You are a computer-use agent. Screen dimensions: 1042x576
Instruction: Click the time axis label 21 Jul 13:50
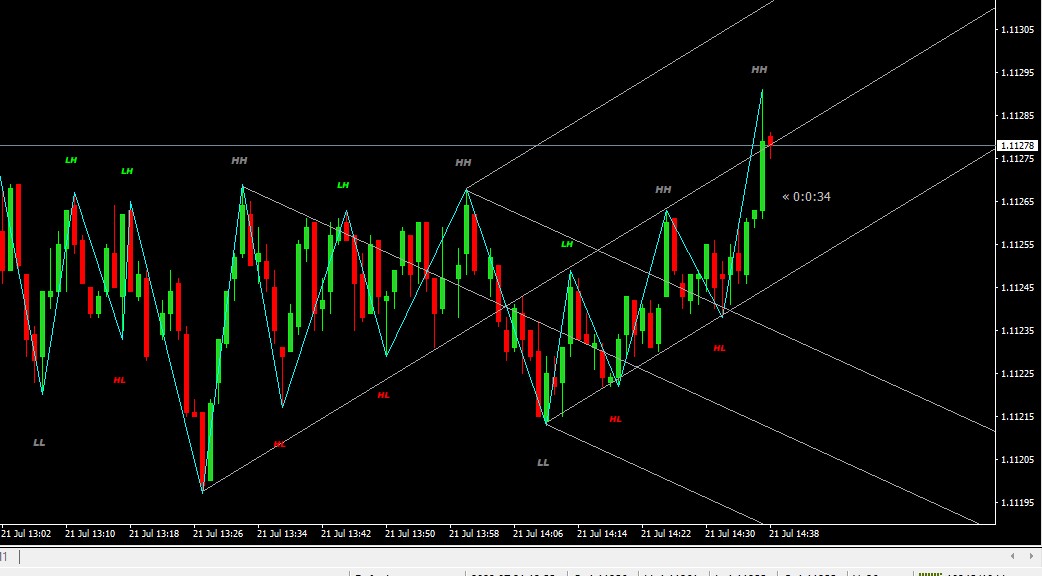pyautogui.click(x=410, y=533)
